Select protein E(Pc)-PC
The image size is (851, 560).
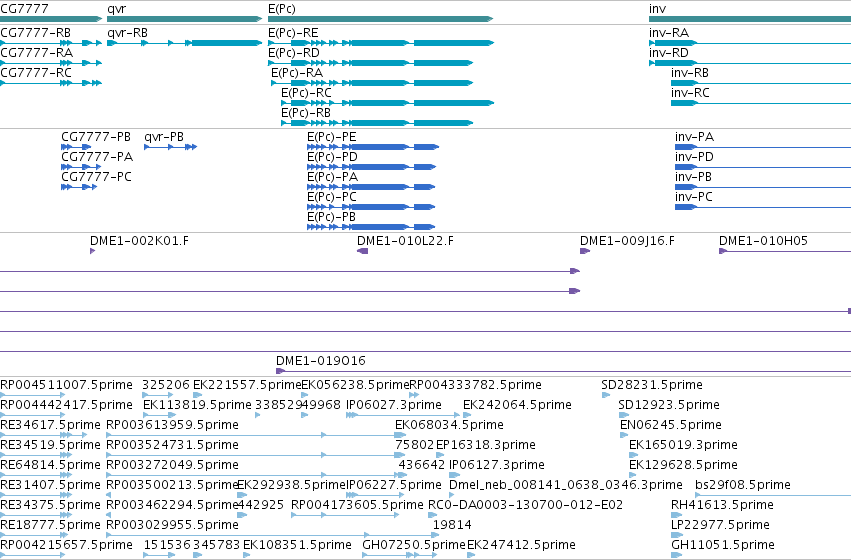coord(332,198)
